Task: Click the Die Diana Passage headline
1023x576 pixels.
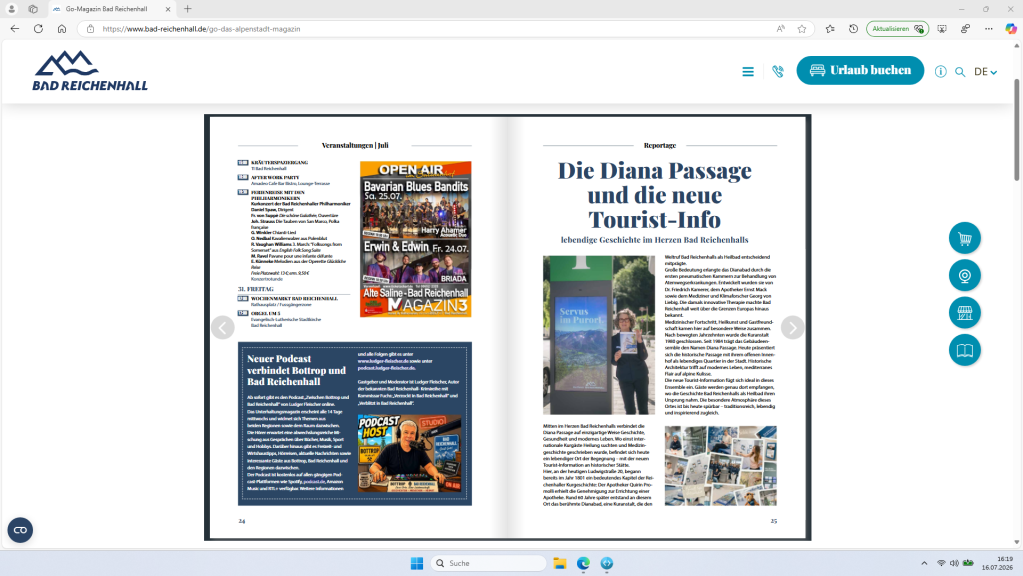Action: [x=655, y=194]
